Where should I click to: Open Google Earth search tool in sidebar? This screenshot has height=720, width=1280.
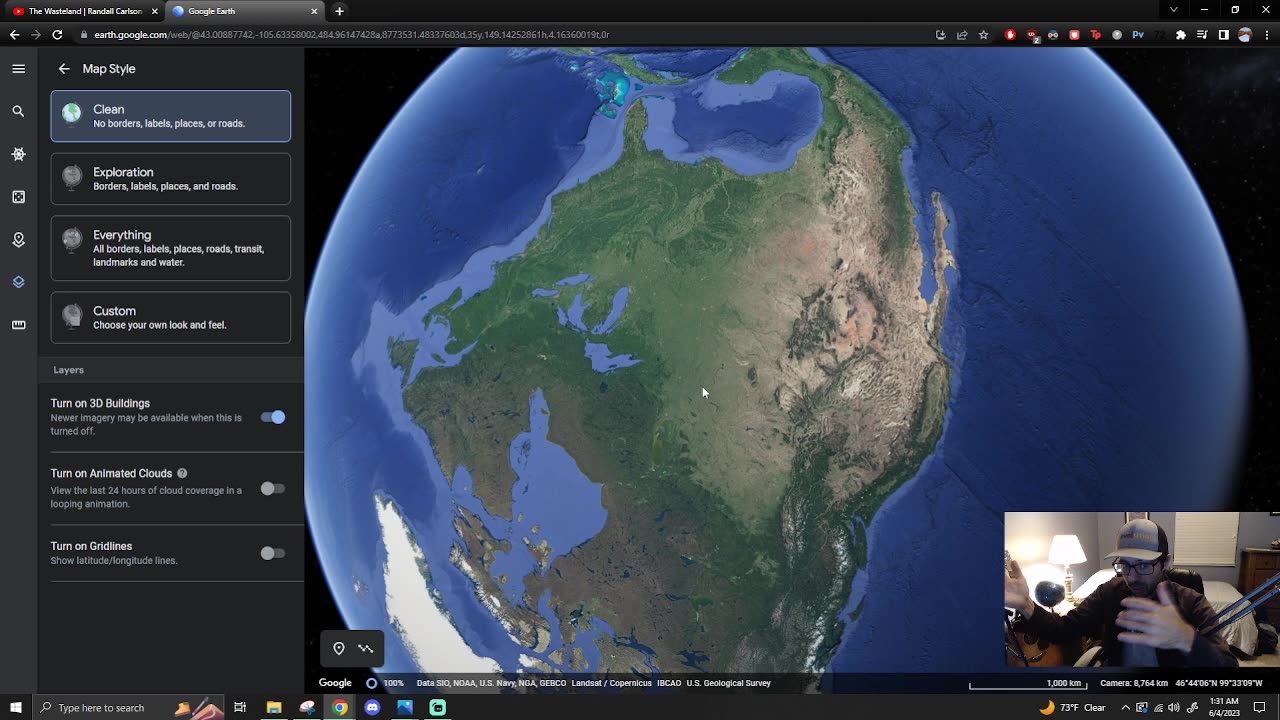pyautogui.click(x=18, y=112)
